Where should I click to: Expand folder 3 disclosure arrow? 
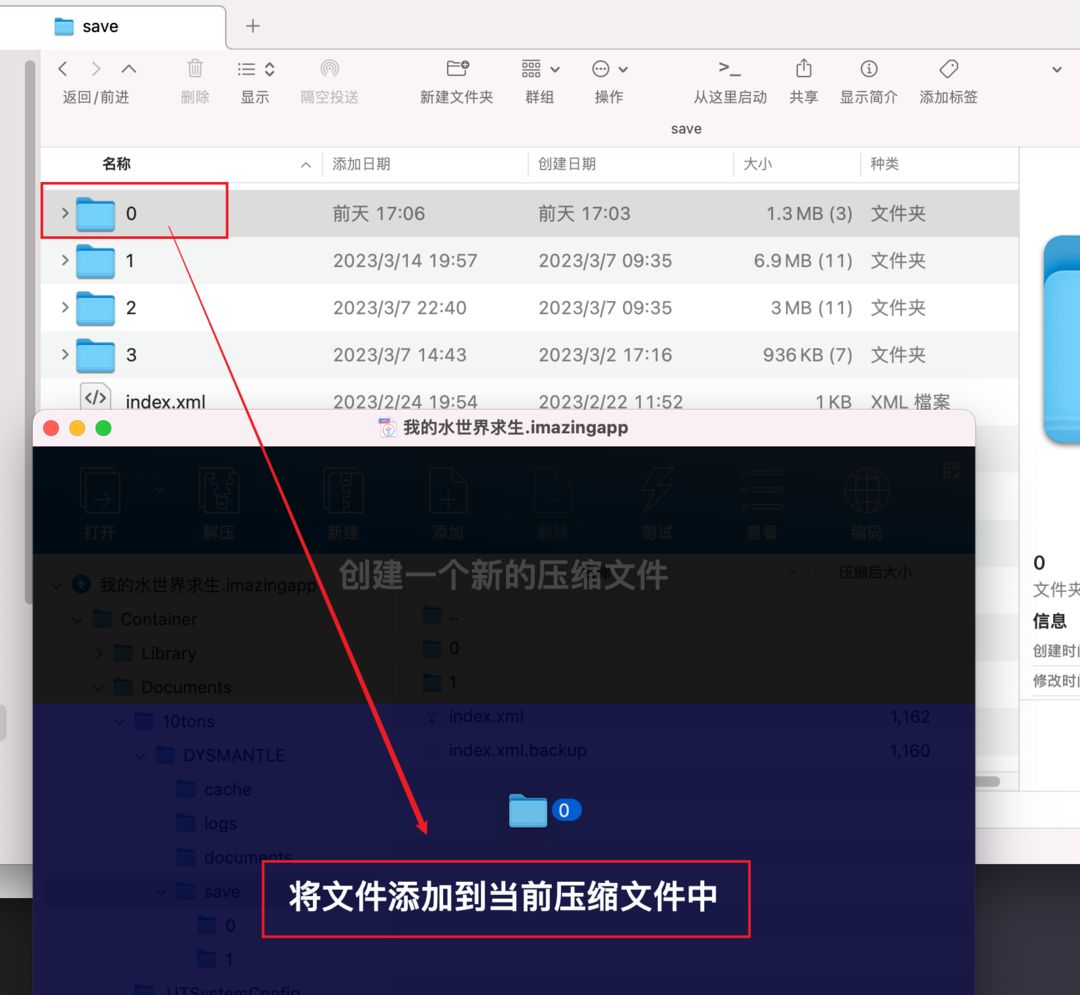[65, 354]
